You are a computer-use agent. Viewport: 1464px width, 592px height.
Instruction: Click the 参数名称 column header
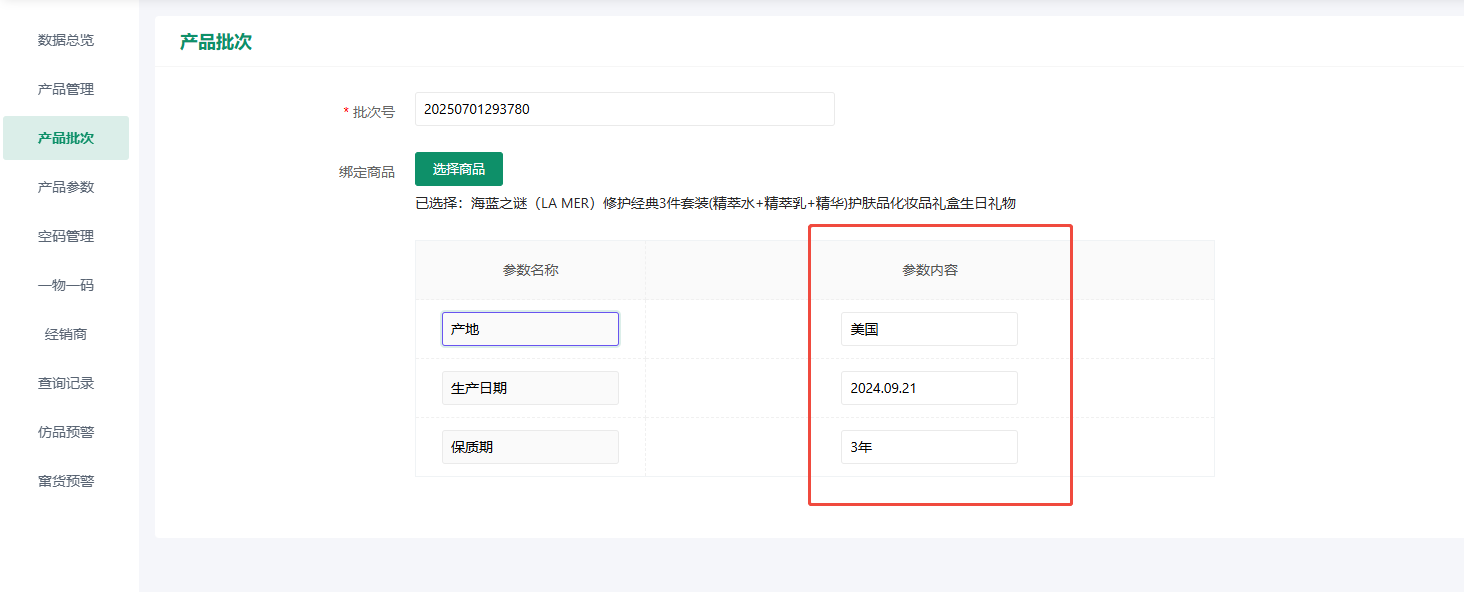(530, 270)
